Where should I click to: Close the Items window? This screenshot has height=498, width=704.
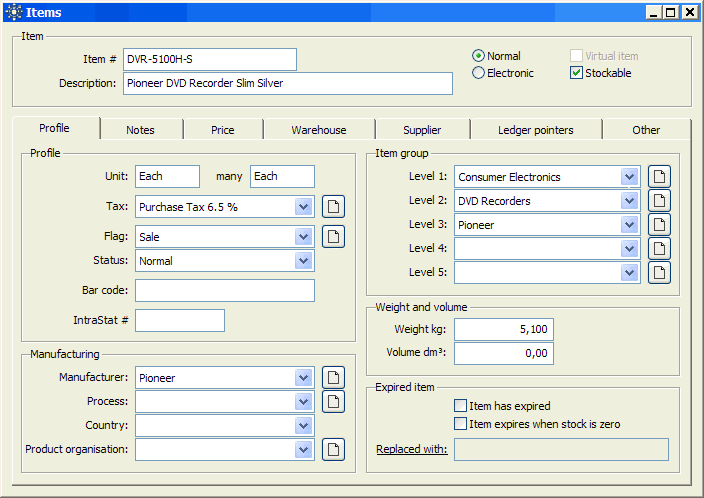point(689,12)
